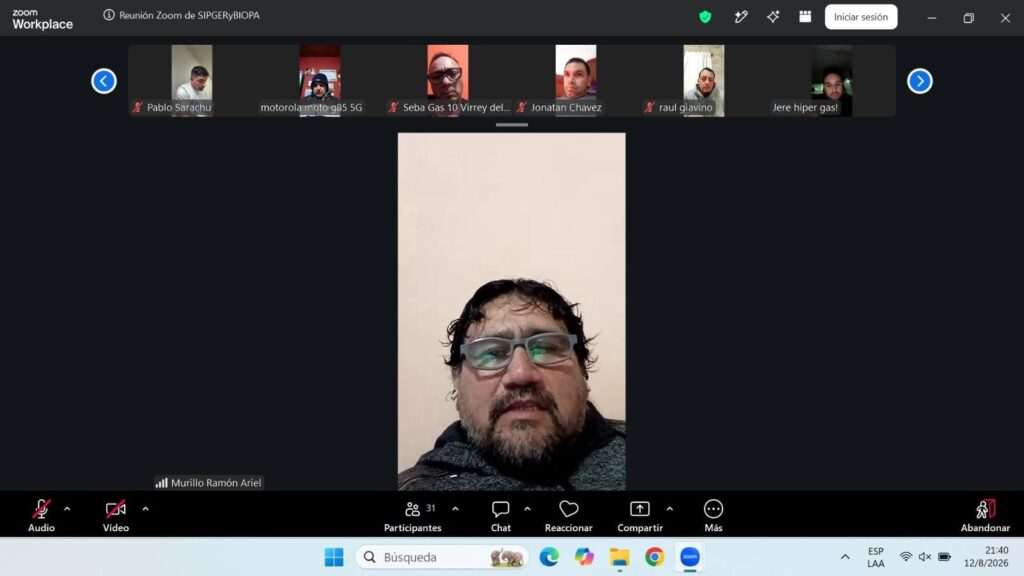
Task: Click the main speaker video
Action: coord(511,312)
